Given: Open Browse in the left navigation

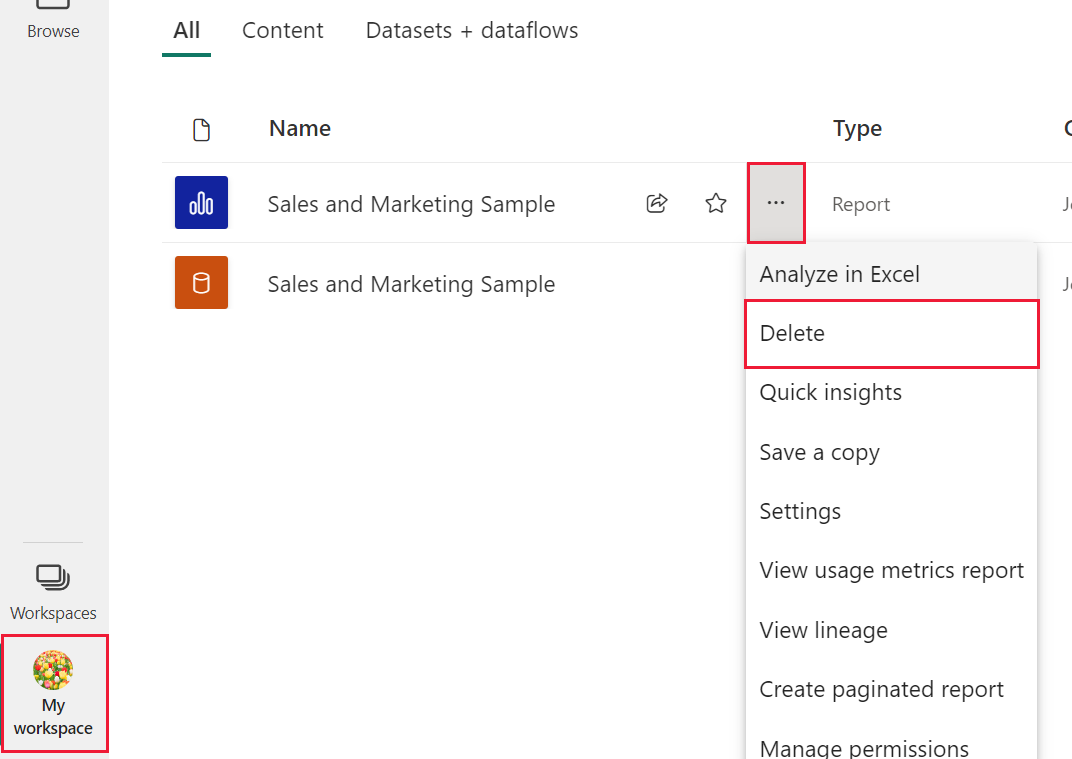Looking at the screenshot, I should pos(53,21).
